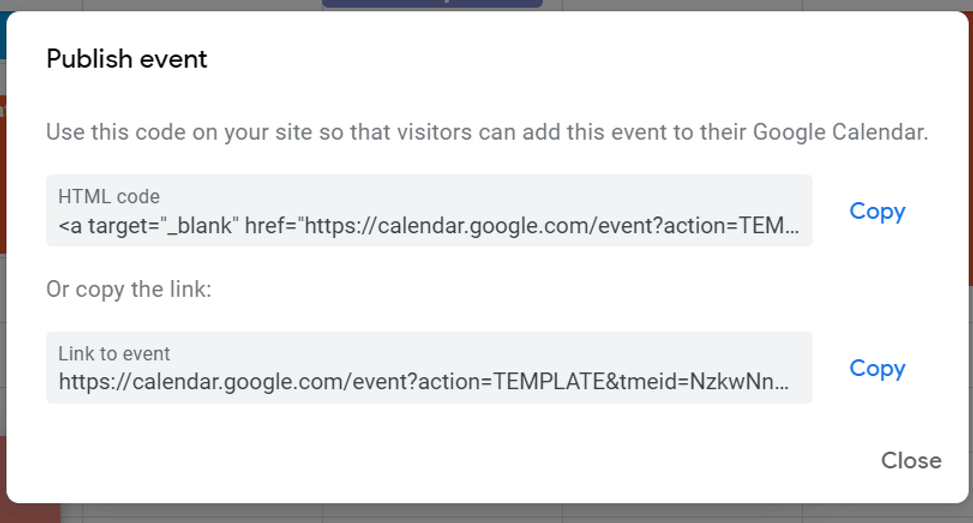973x523 pixels.
Task: Click the "Publish event" dialog title
Action: pyautogui.click(x=127, y=59)
